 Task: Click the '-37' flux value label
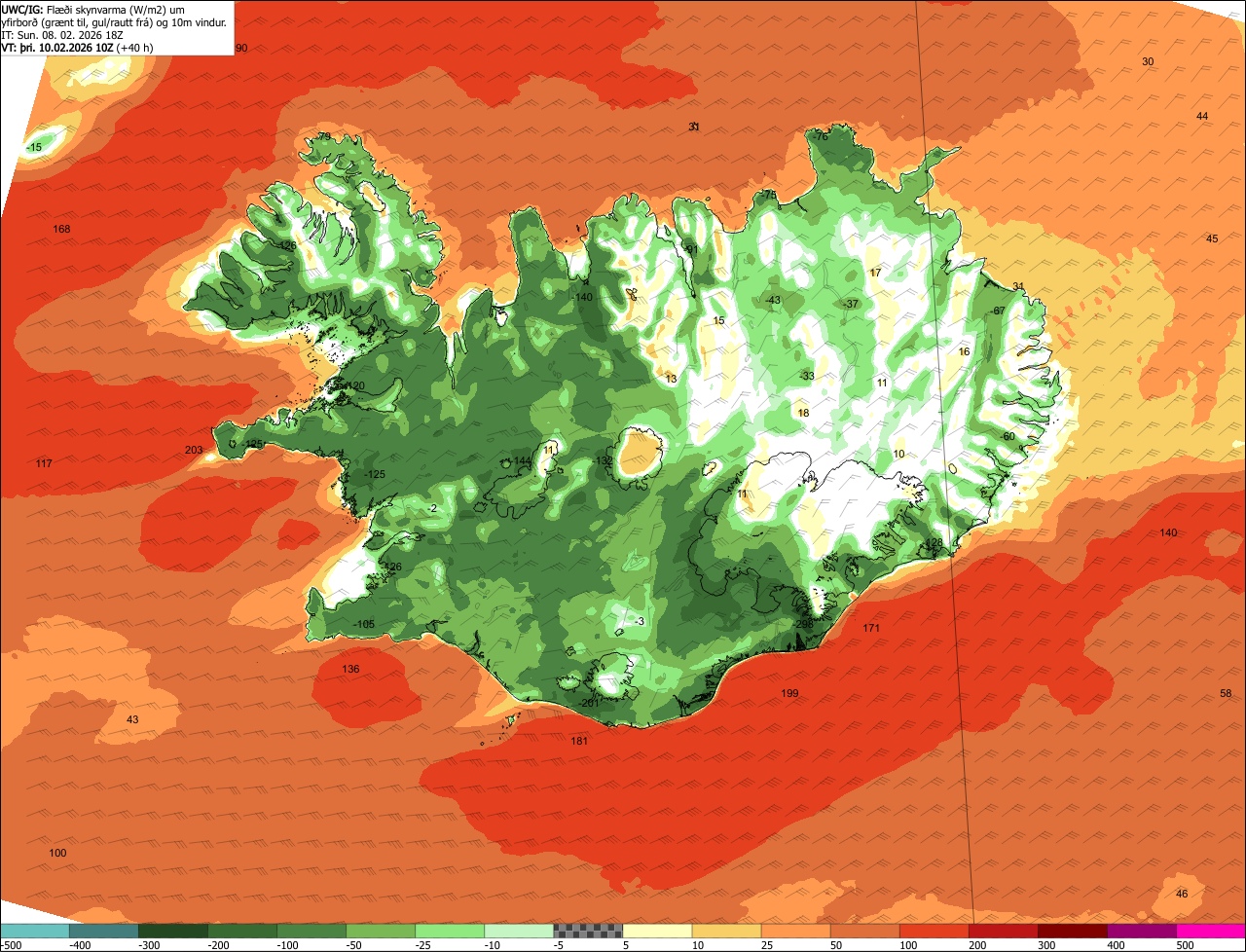[851, 304]
